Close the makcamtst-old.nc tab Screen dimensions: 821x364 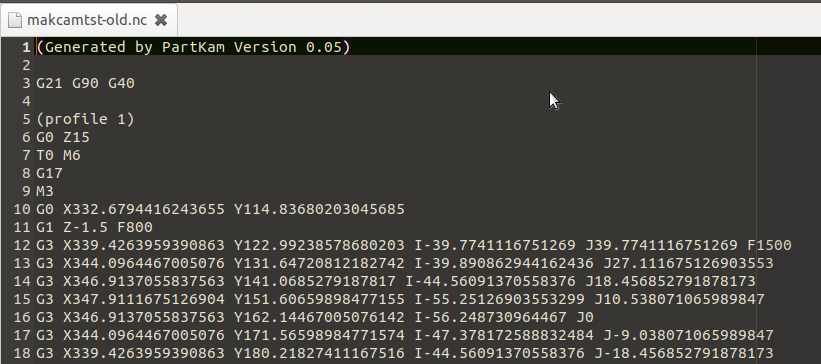point(161,20)
